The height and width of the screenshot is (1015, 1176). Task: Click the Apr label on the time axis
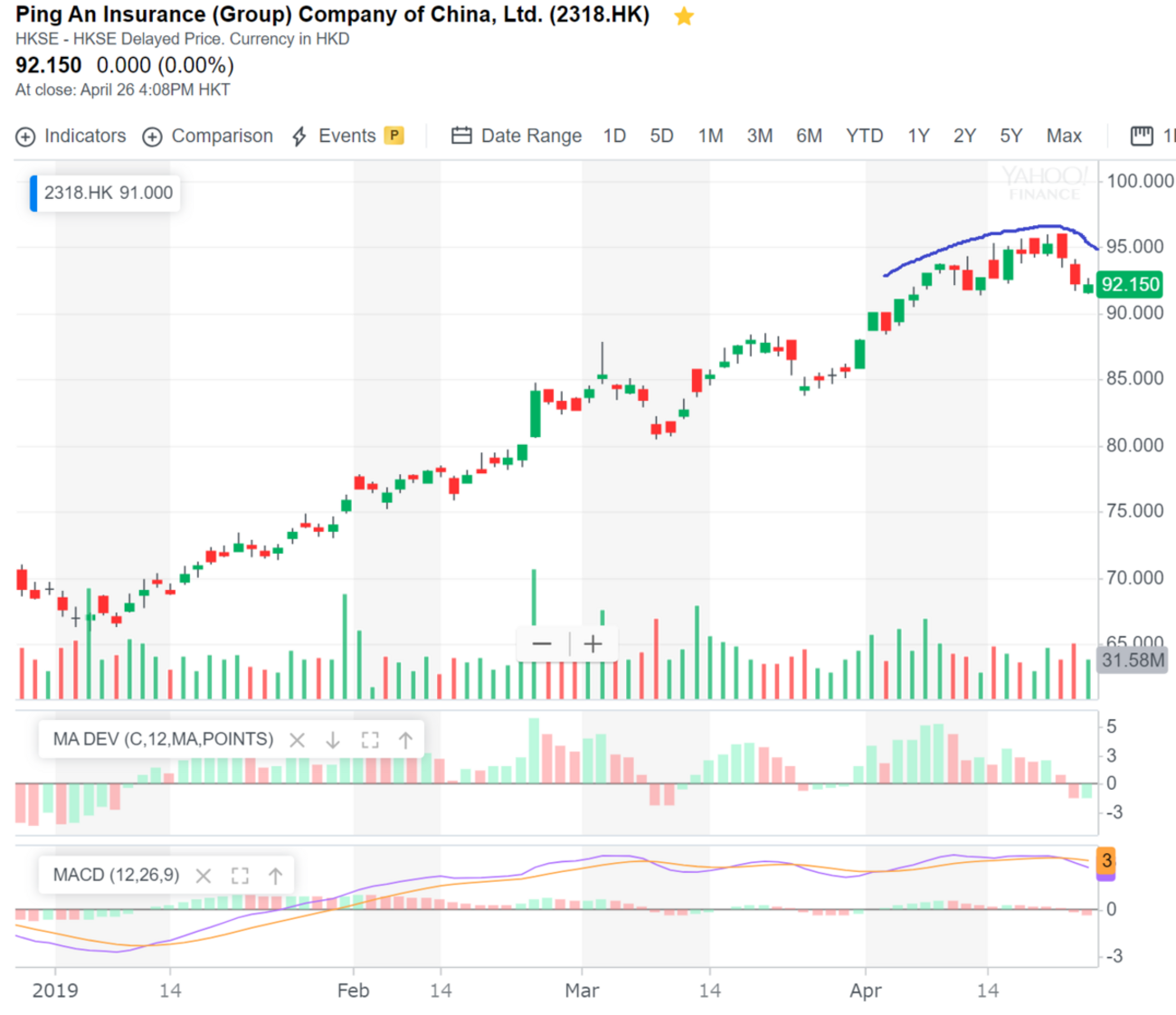865,990
